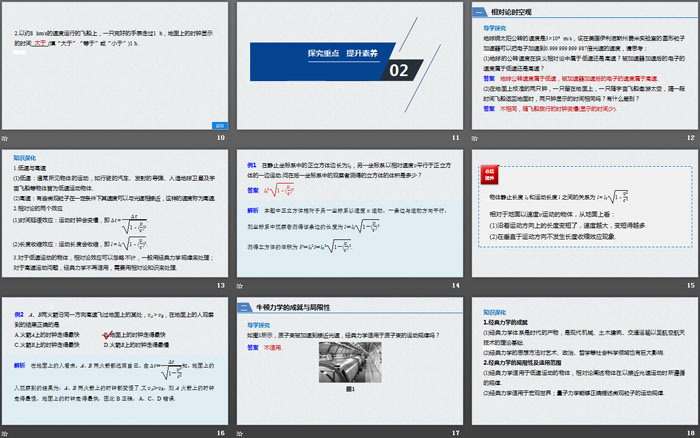Select slide 15 thumbnail with dashed summary box
Viewport: 700px width, 438px height.
(584, 213)
